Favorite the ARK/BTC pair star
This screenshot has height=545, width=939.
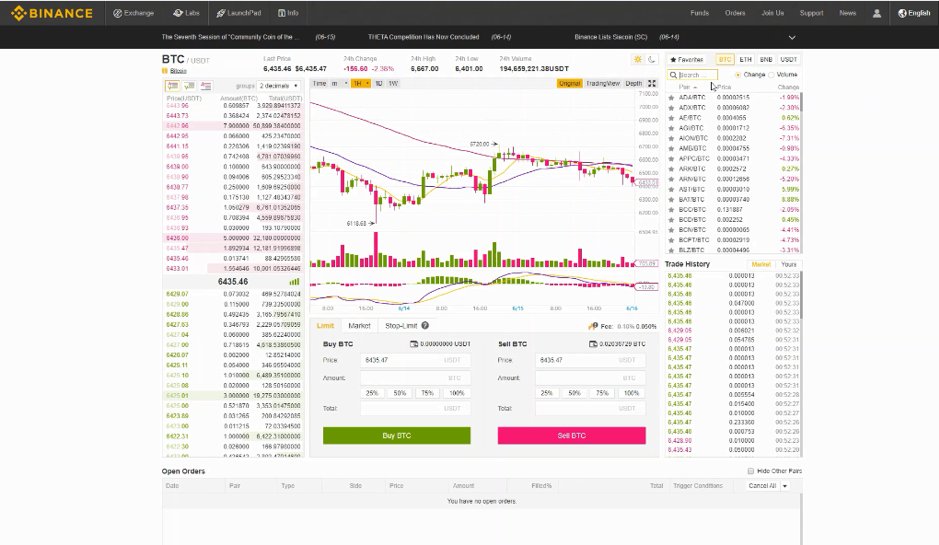(x=671, y=169)
